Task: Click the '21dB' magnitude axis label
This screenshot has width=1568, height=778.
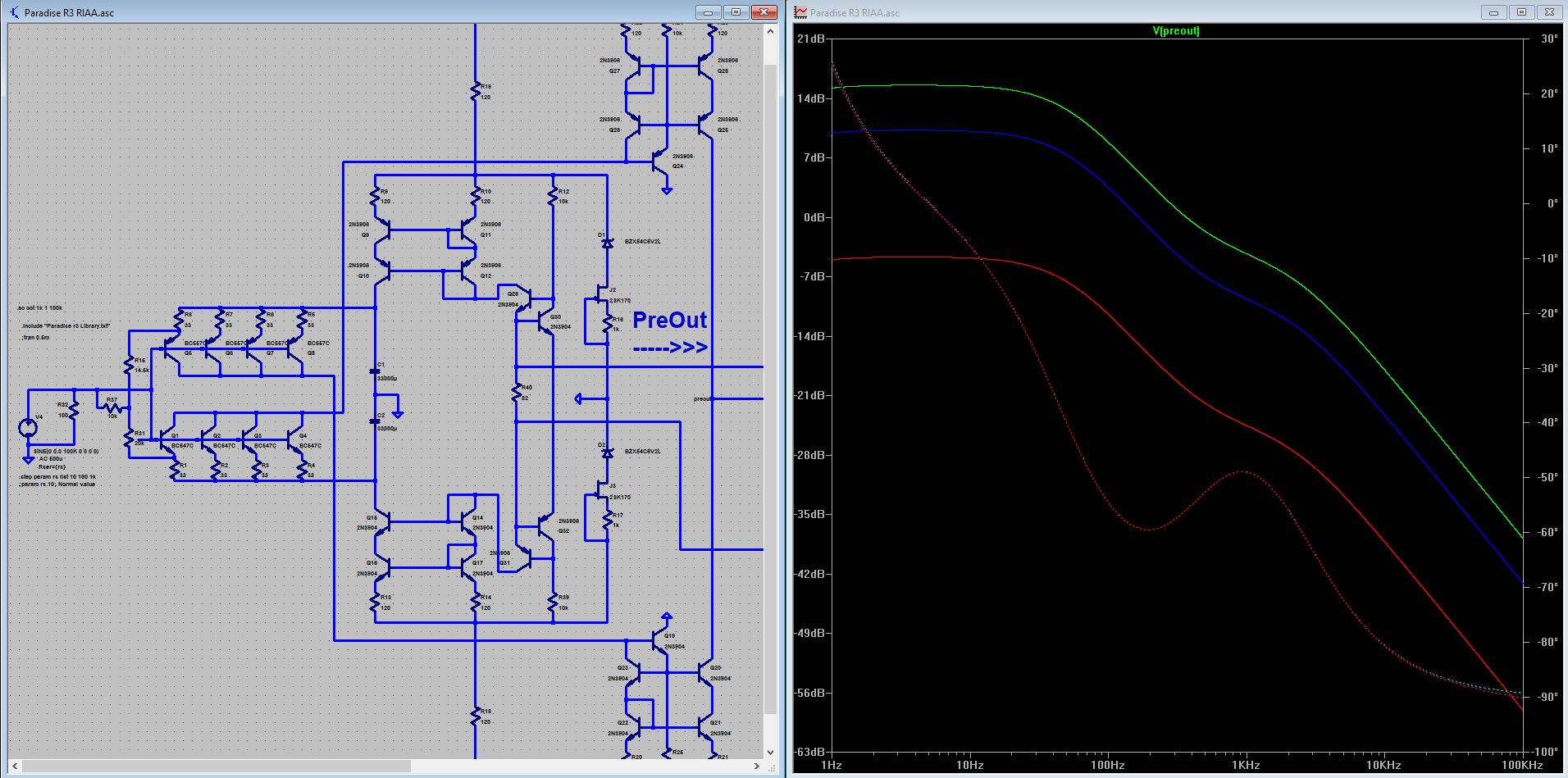Action: [x=811, y=39]
